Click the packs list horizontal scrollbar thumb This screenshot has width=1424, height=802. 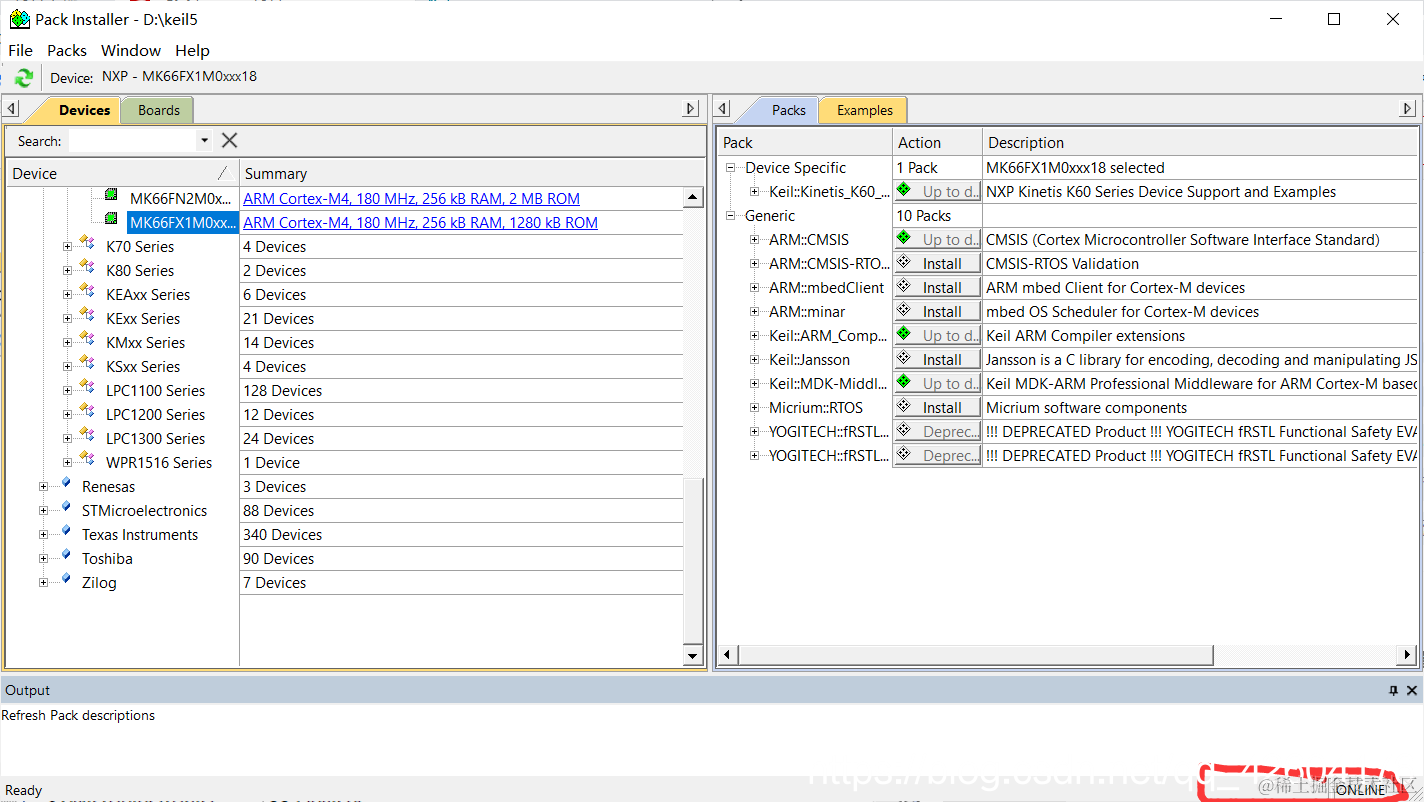[x=975, y=655]
